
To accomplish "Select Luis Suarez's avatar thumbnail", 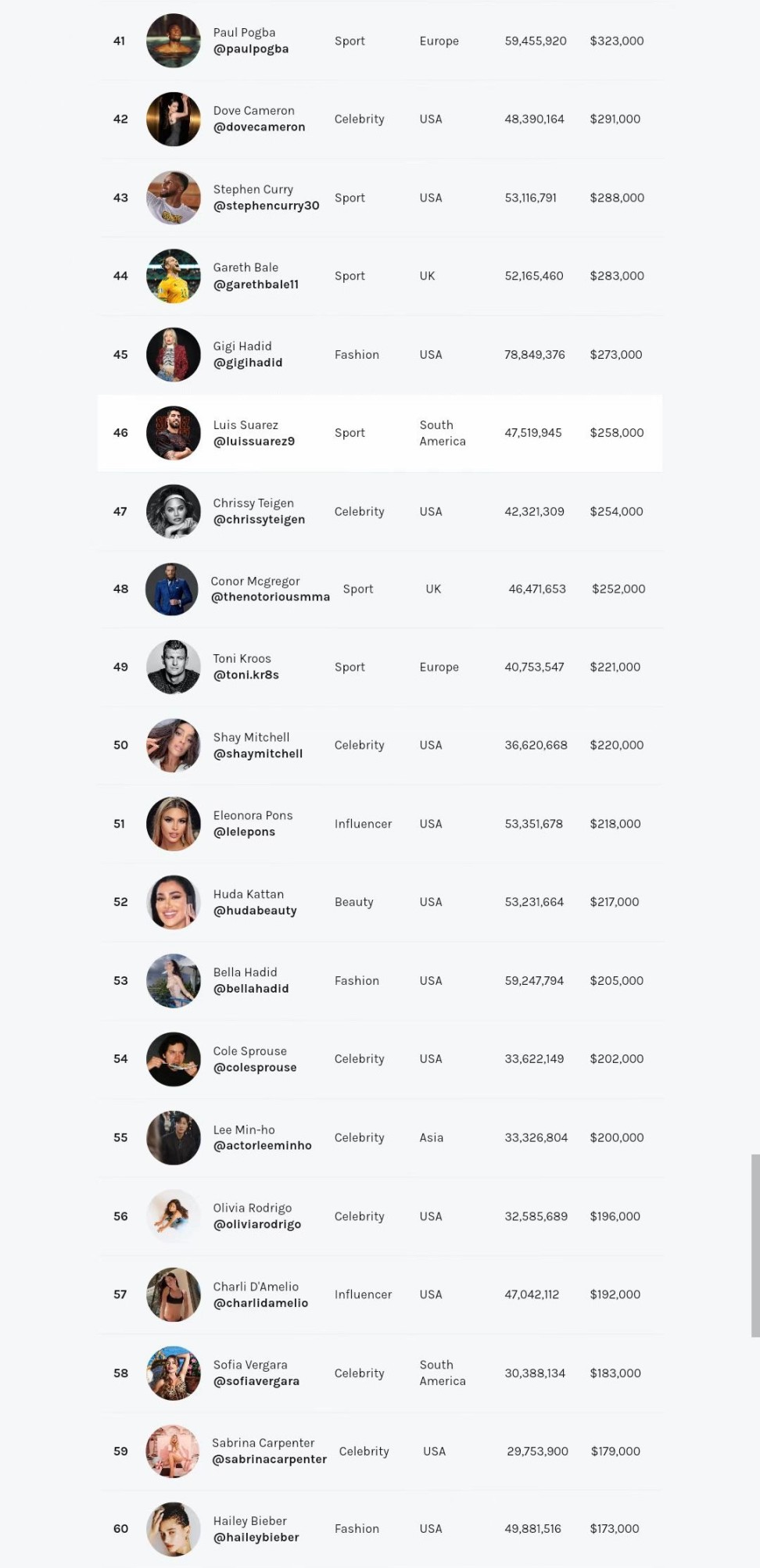I will [x=173, y=432].
